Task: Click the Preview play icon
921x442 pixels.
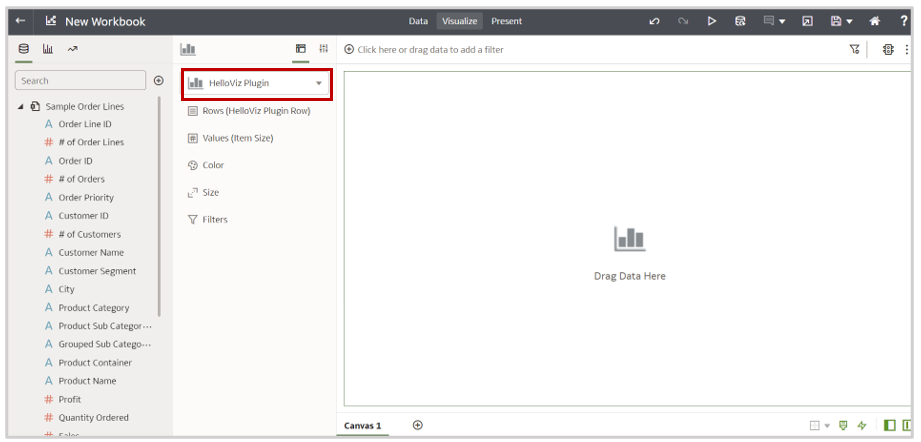Action: [x=712, y=21]
